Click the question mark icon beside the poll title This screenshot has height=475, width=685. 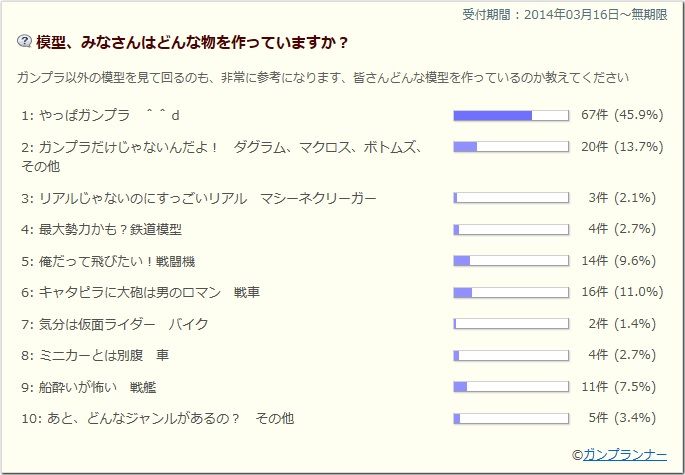coord(24,42)
